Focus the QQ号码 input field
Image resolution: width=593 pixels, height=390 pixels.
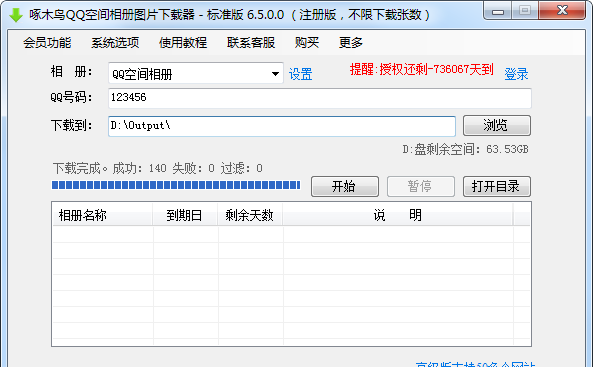[x=320, y=98]
